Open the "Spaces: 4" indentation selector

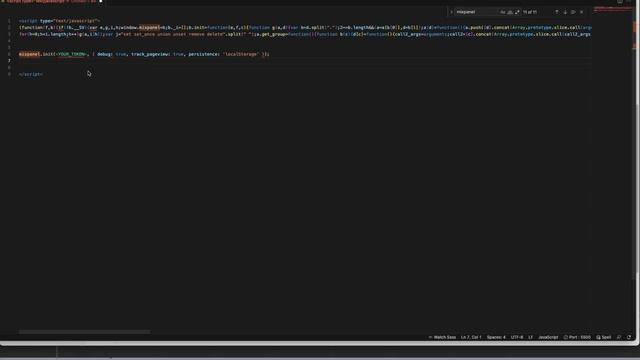pyautogui.click(x=496, y=338)
